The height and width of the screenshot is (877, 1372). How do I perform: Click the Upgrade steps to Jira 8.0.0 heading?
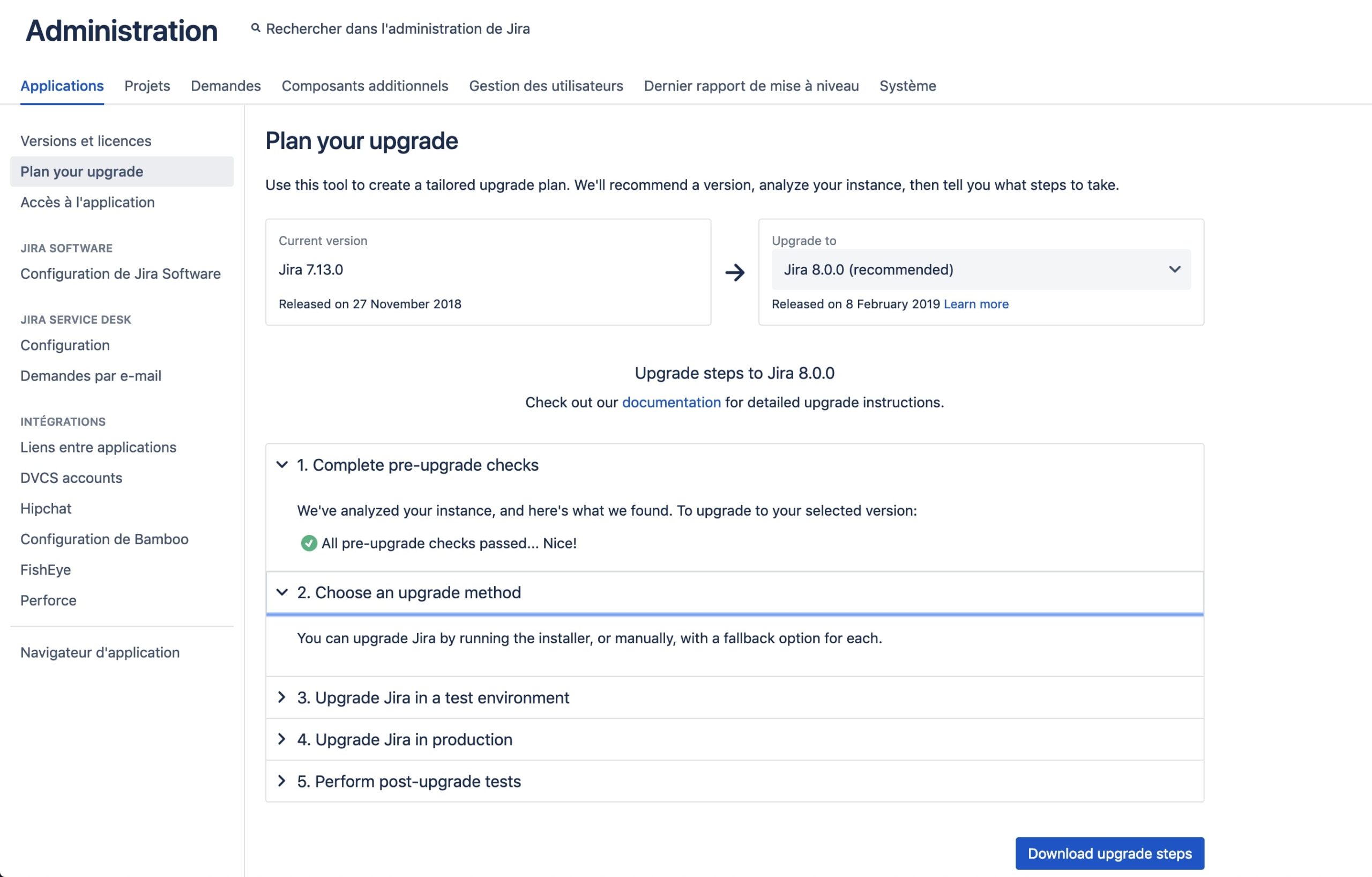click(x=734, y=373)
